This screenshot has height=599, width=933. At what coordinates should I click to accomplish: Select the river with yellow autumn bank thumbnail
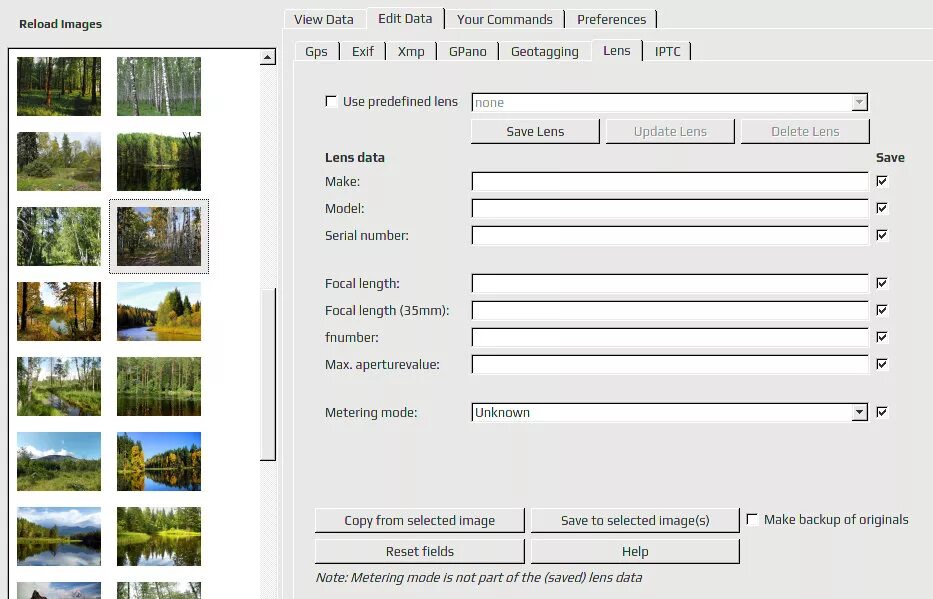pyautogui.click(x=159, y=311)
